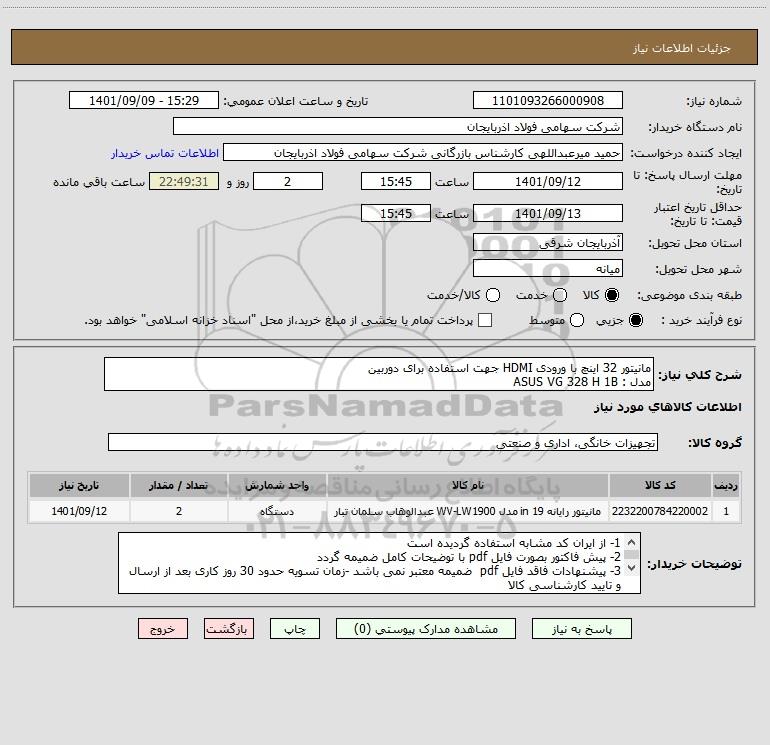Image resolution: width=770 pixels, height=745 pixels.
Task: Click the بازگشت back button
Action: pyautogui.click(x=229, y=629)
